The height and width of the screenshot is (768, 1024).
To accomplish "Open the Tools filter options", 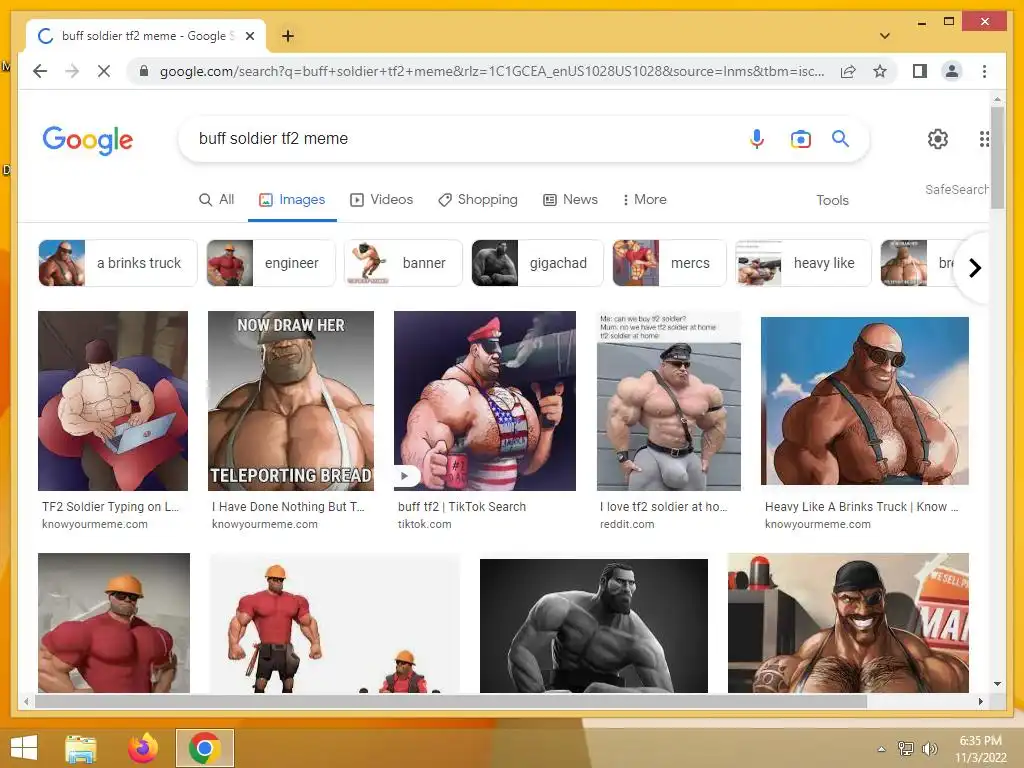I will (x=832, y=200).
